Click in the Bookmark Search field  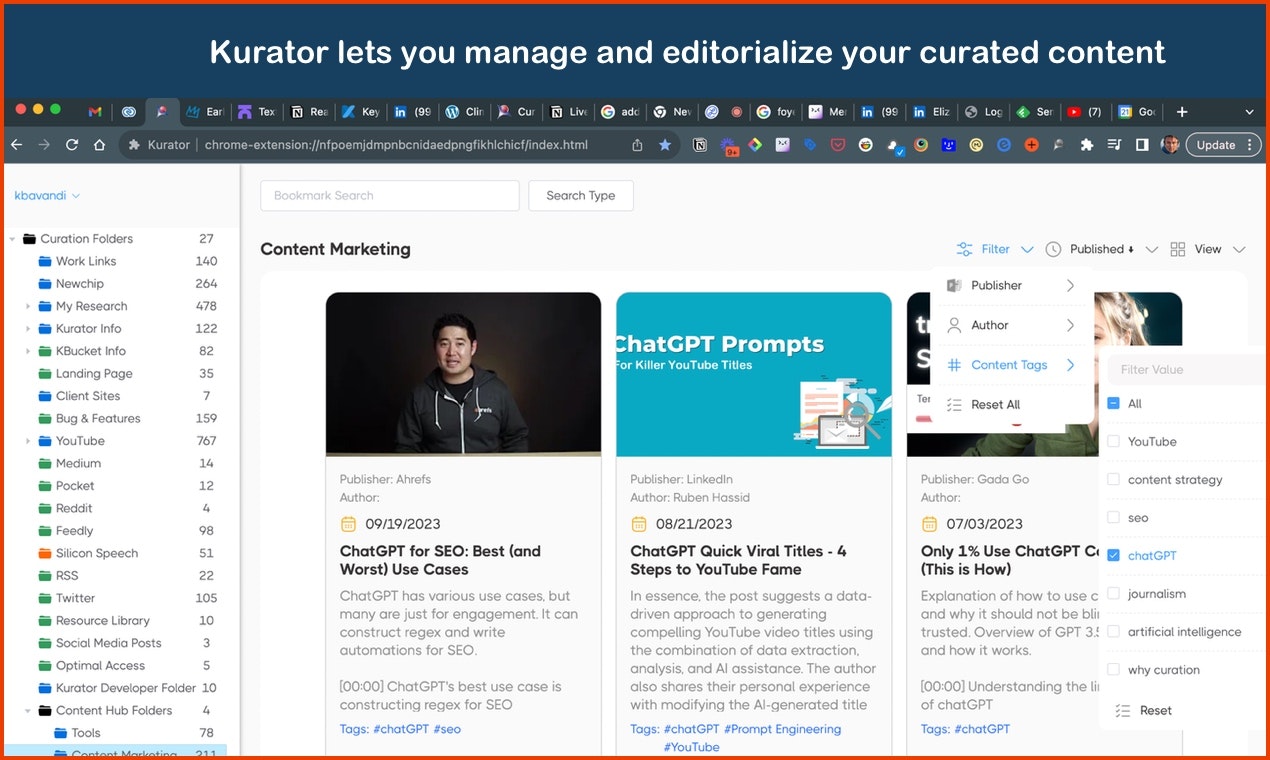(390, 195)
